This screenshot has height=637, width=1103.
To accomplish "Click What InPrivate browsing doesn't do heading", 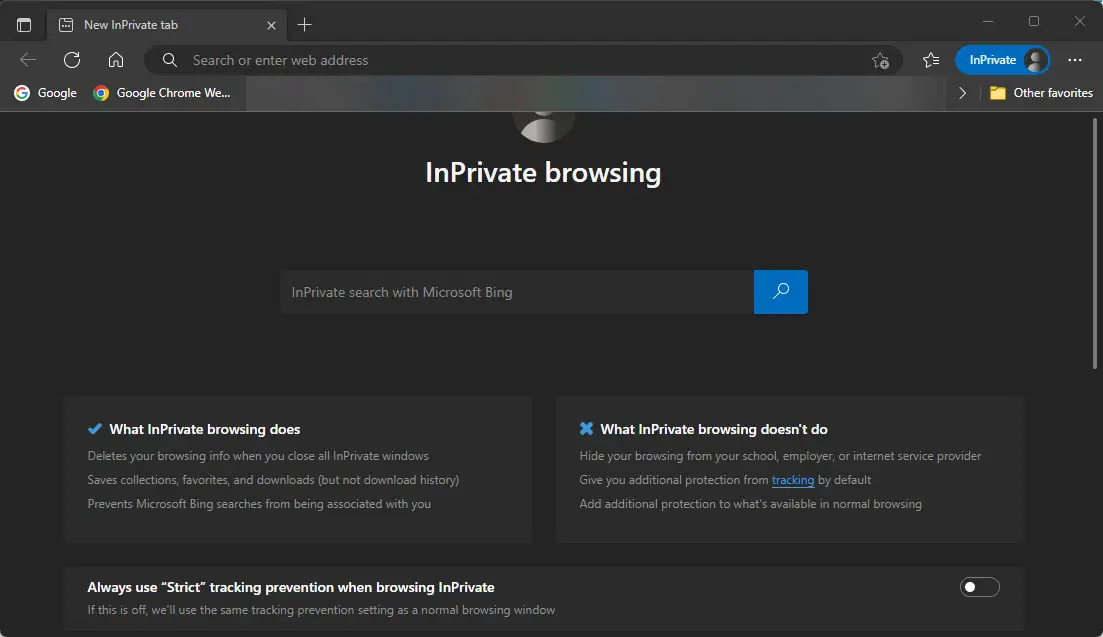I will pos(714,429).
